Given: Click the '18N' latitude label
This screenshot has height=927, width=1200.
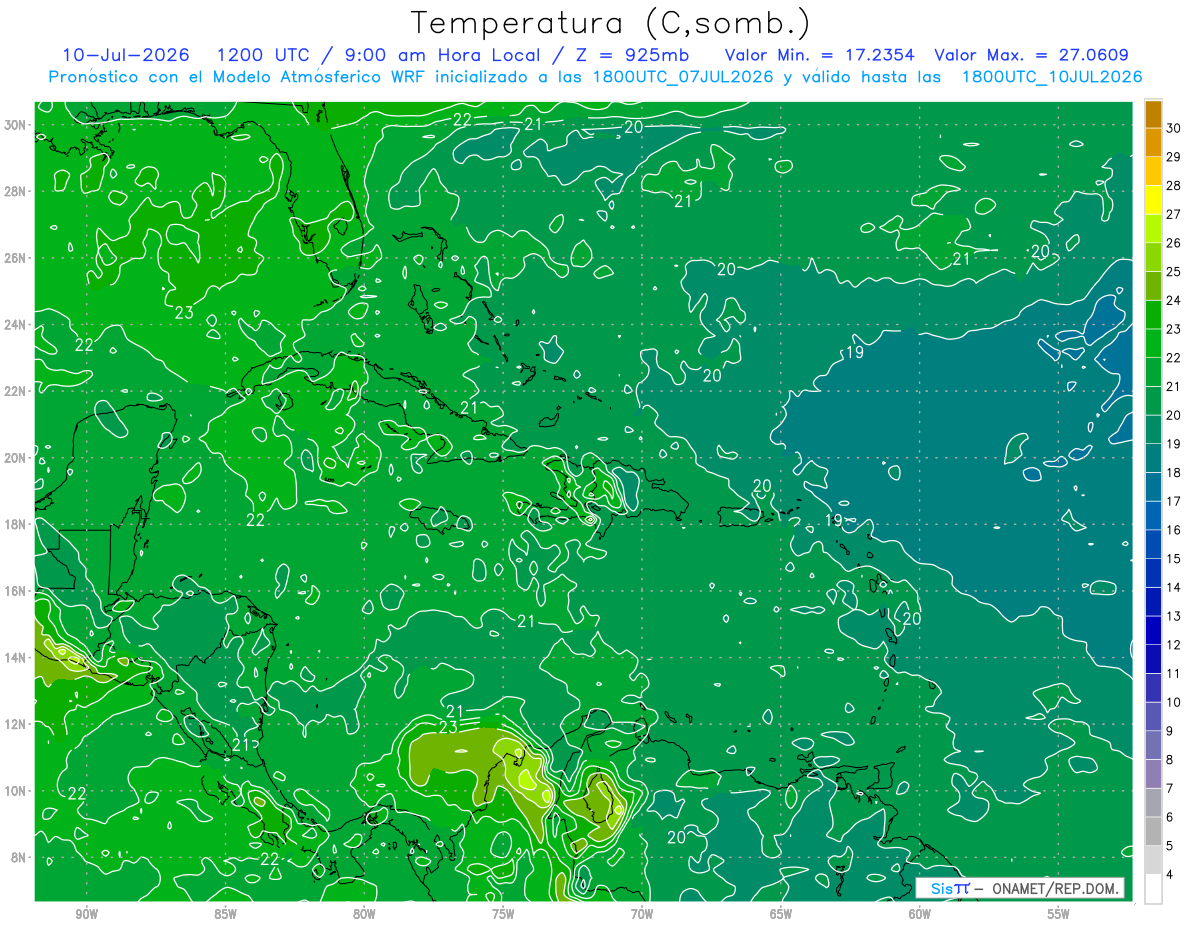Looking at the screenshot, I should tap(17, 524).
